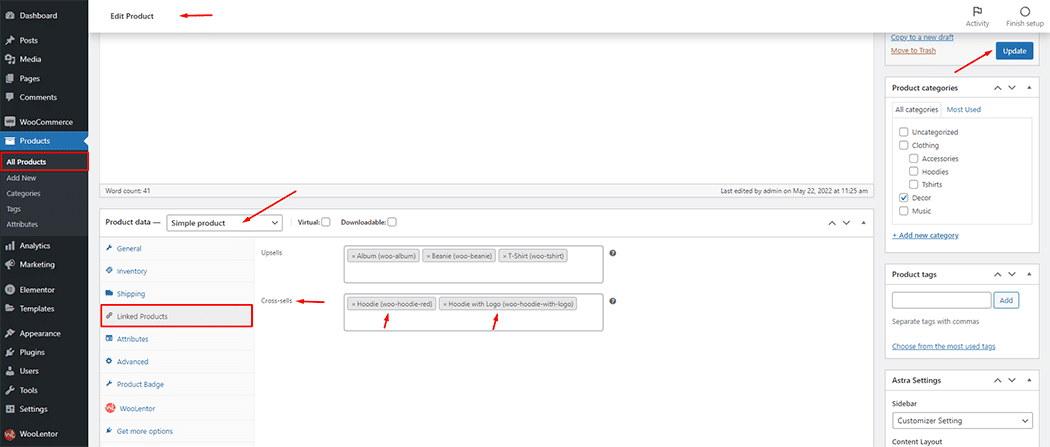Show help tooltip beside Cross-sells field
The image size is (1050, 447).
click(x=613, y=301)
